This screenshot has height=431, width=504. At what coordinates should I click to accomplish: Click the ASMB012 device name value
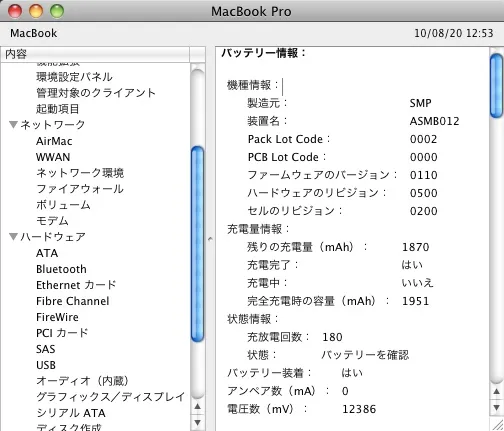434,121
